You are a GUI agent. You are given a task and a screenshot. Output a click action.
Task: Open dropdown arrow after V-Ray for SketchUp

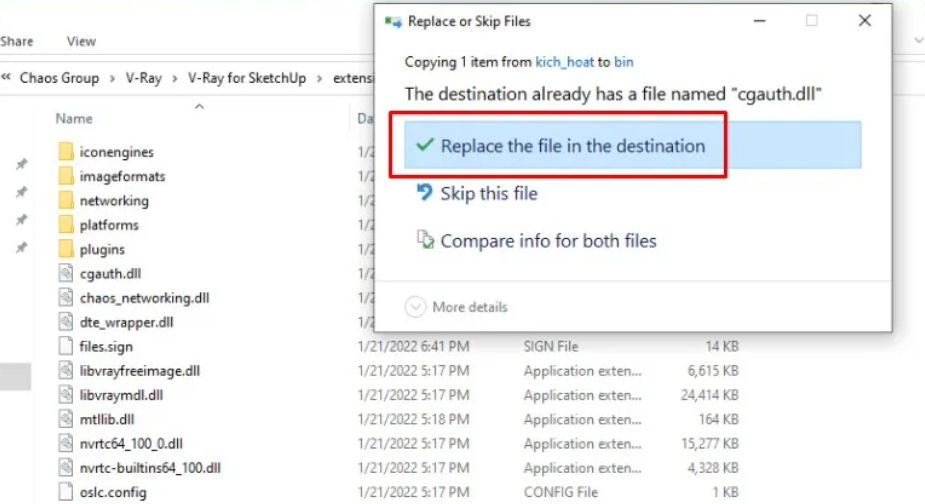coord(322,78)
